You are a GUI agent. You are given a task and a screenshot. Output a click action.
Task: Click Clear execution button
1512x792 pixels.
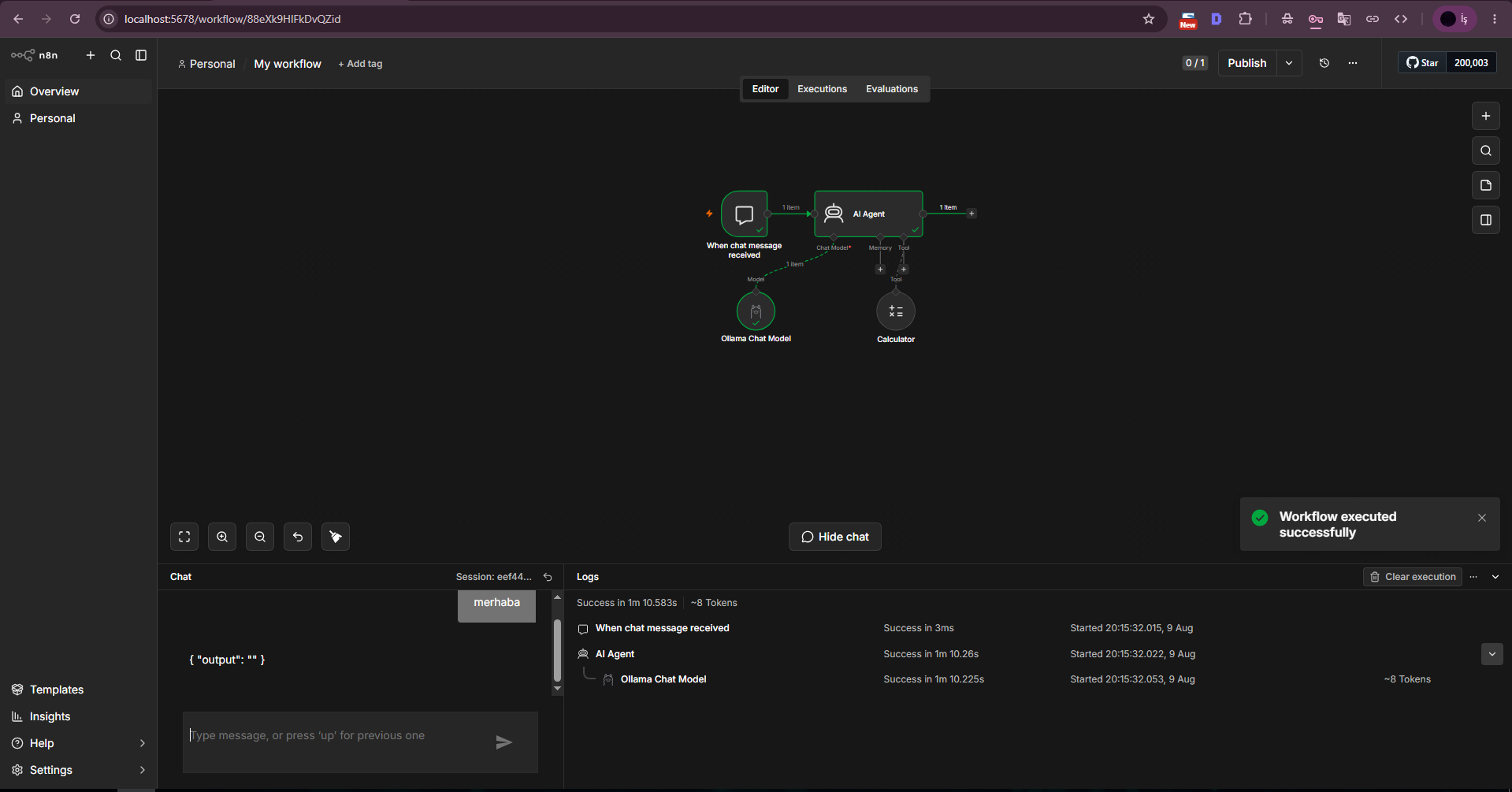click(1413, 577)
